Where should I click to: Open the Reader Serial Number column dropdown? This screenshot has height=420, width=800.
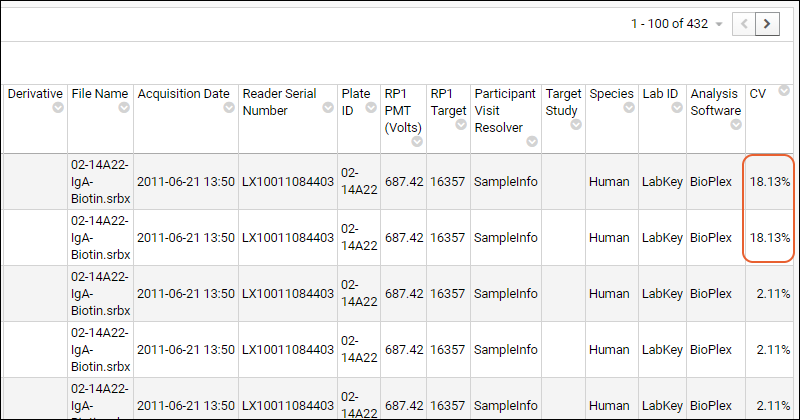click(x=328, y=108)
